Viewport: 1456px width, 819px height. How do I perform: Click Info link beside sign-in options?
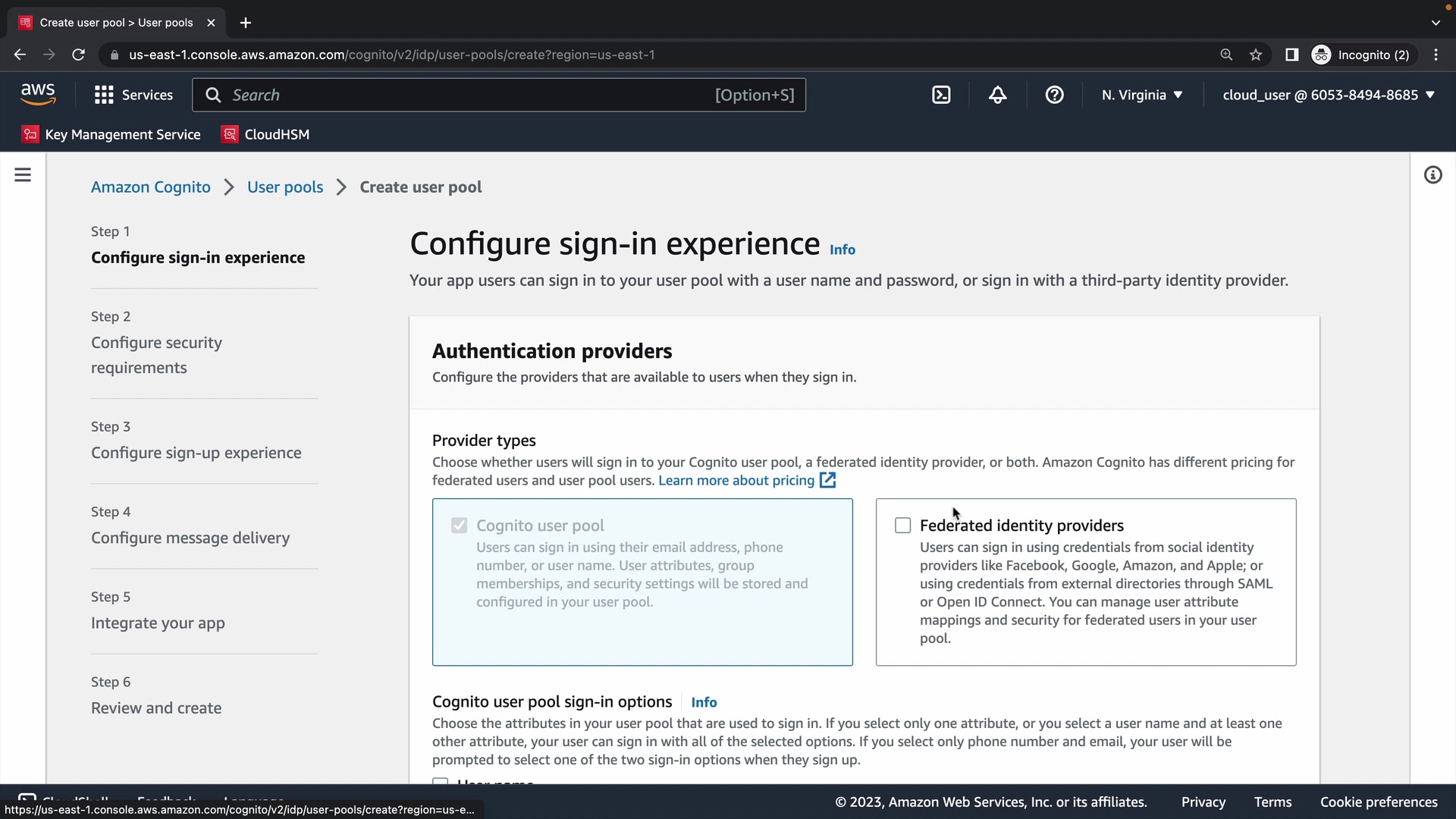coord(704,702)
